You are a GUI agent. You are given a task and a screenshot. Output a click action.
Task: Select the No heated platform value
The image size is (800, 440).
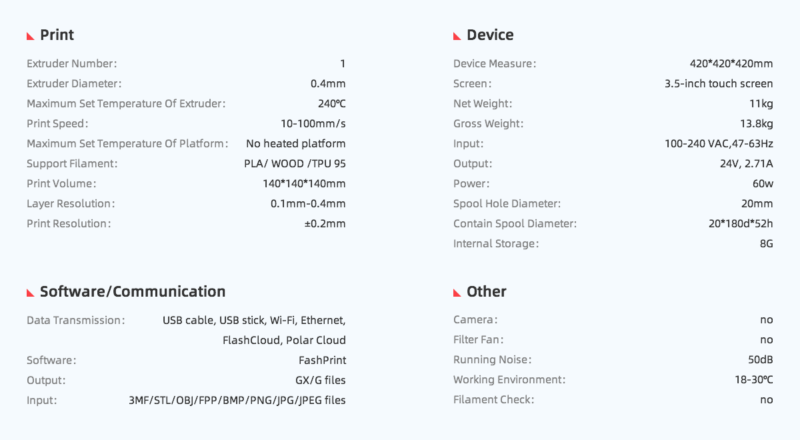[x=295, y=143]
